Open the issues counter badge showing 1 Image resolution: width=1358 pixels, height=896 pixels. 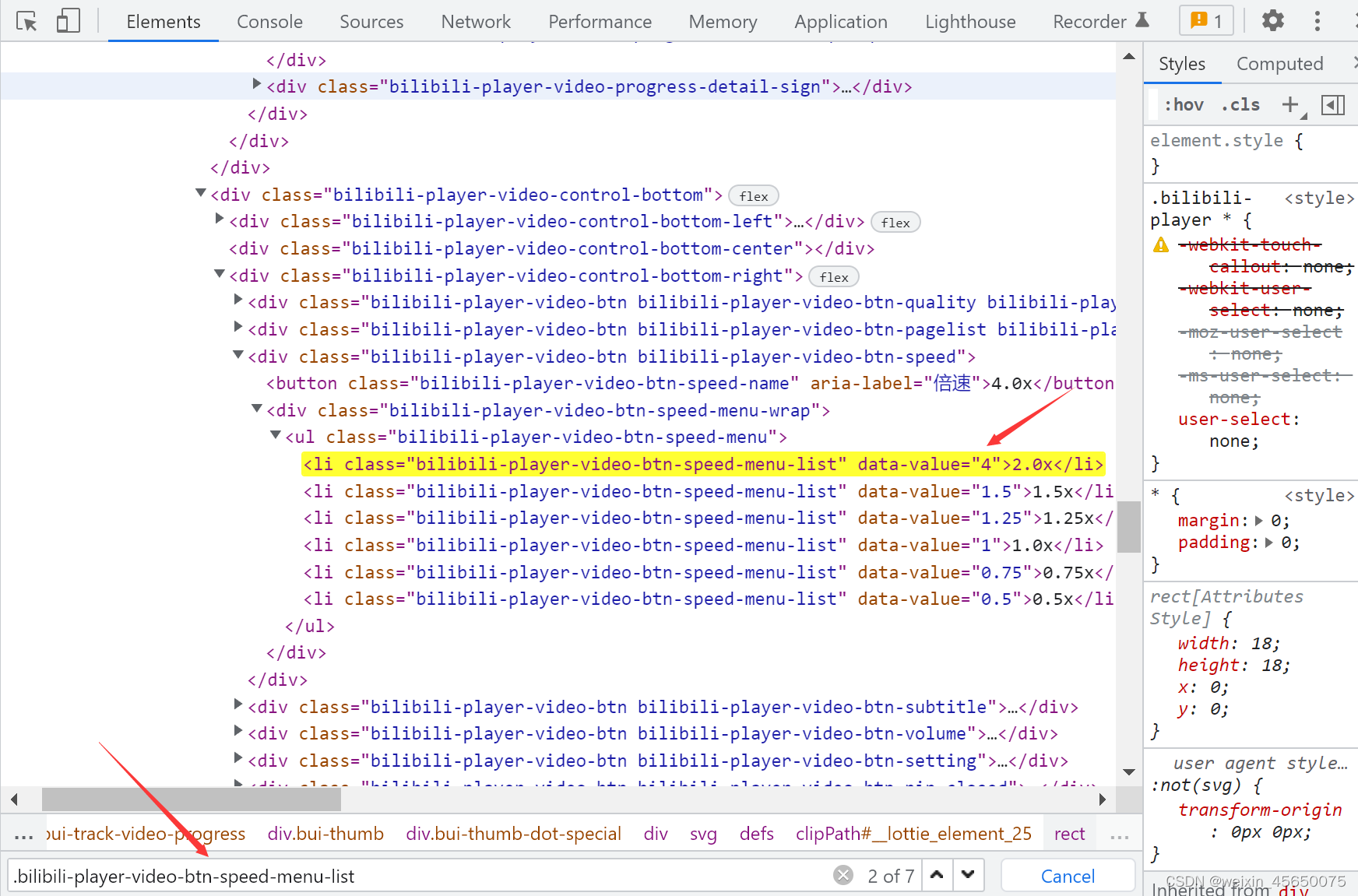click(x=1206, y=21)
